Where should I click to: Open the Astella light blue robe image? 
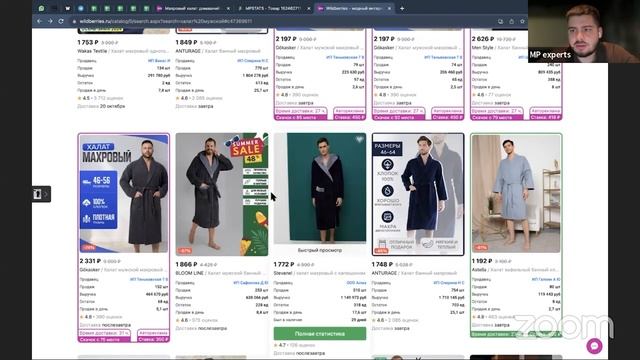point(516,193)
